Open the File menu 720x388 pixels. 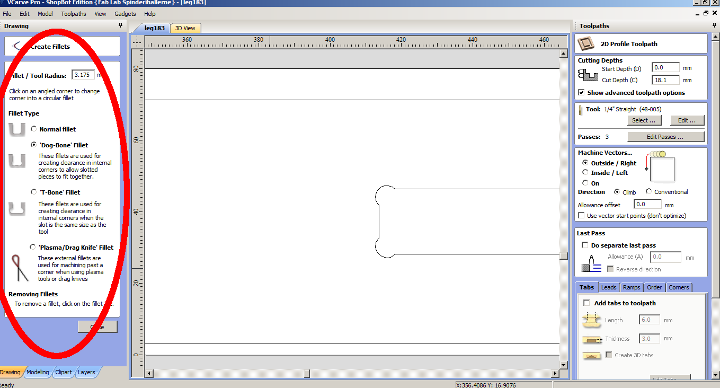coord(7,14)
